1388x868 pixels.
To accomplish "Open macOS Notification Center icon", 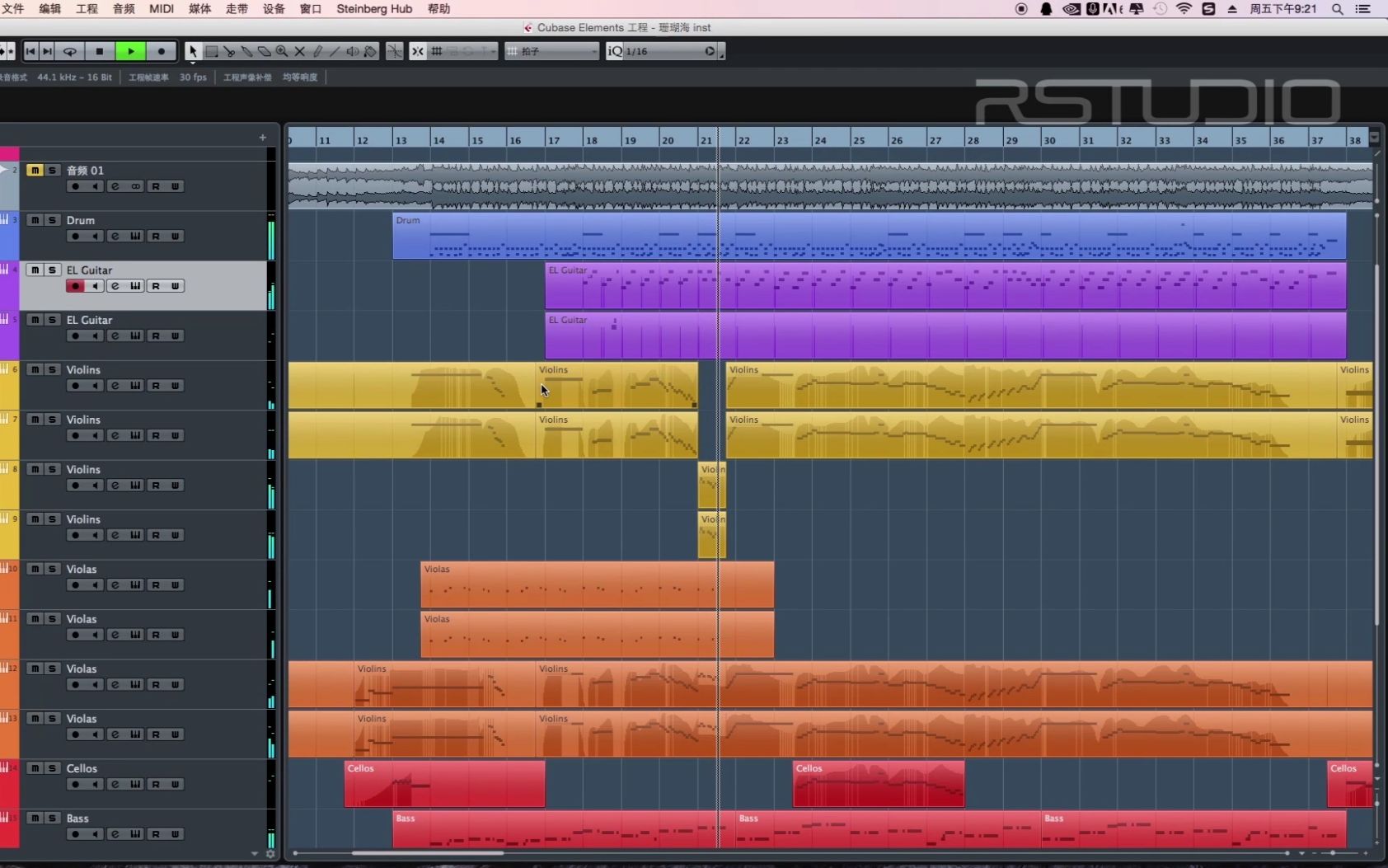I will pos(1362,9).
